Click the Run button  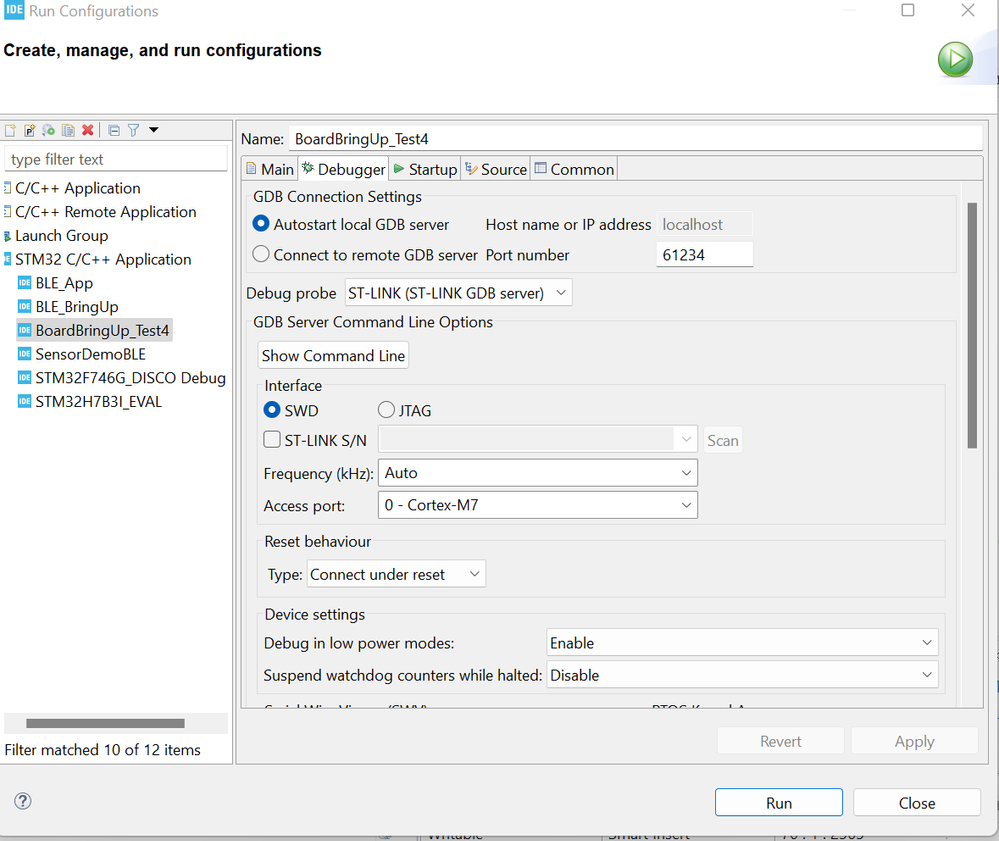[778, 803]
